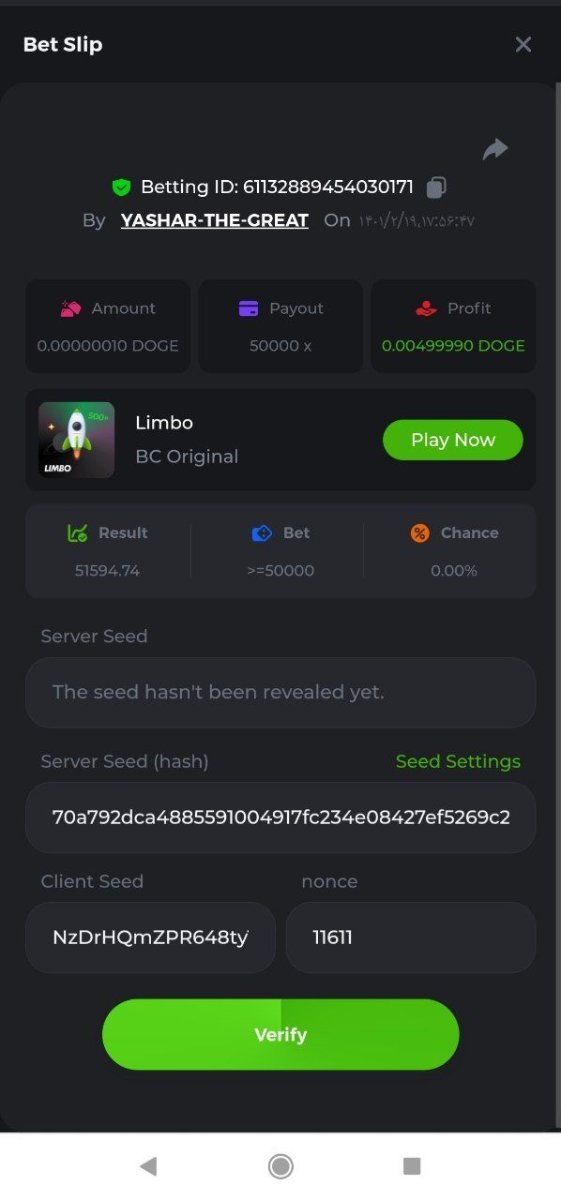The width and height of the screenshot is (561, 1200).
Task: Tap the blue Bet tag icon
Action: click(x=262, y=533)
